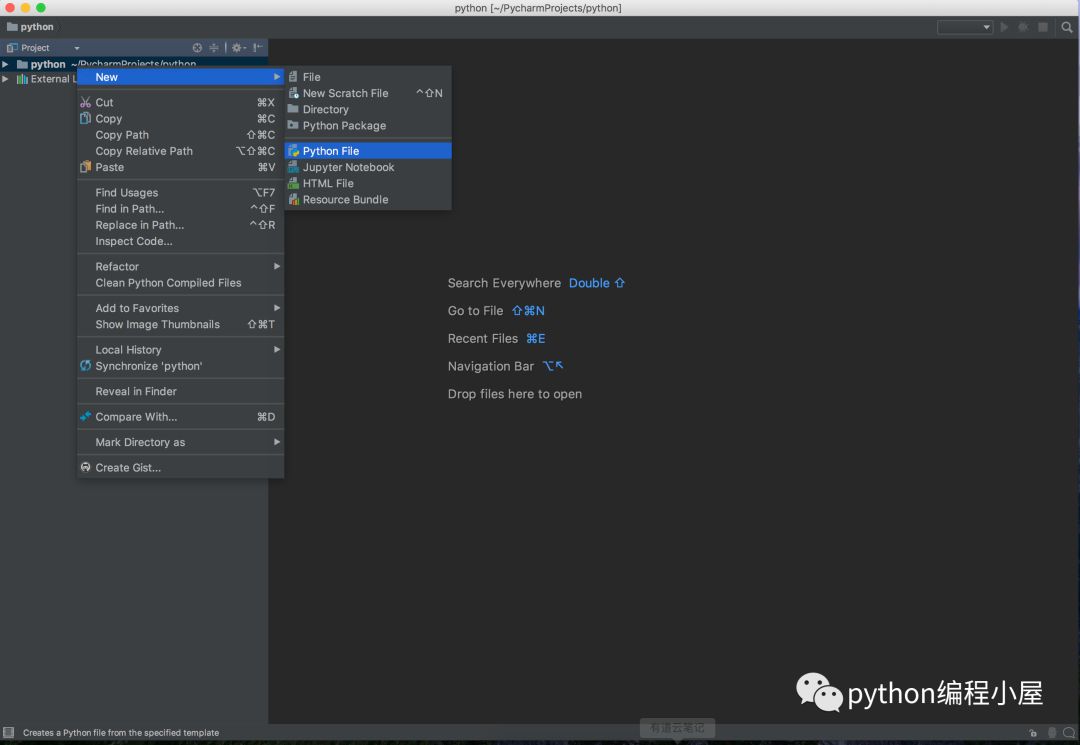Click External Libraries bars icon

coord(22,79)
